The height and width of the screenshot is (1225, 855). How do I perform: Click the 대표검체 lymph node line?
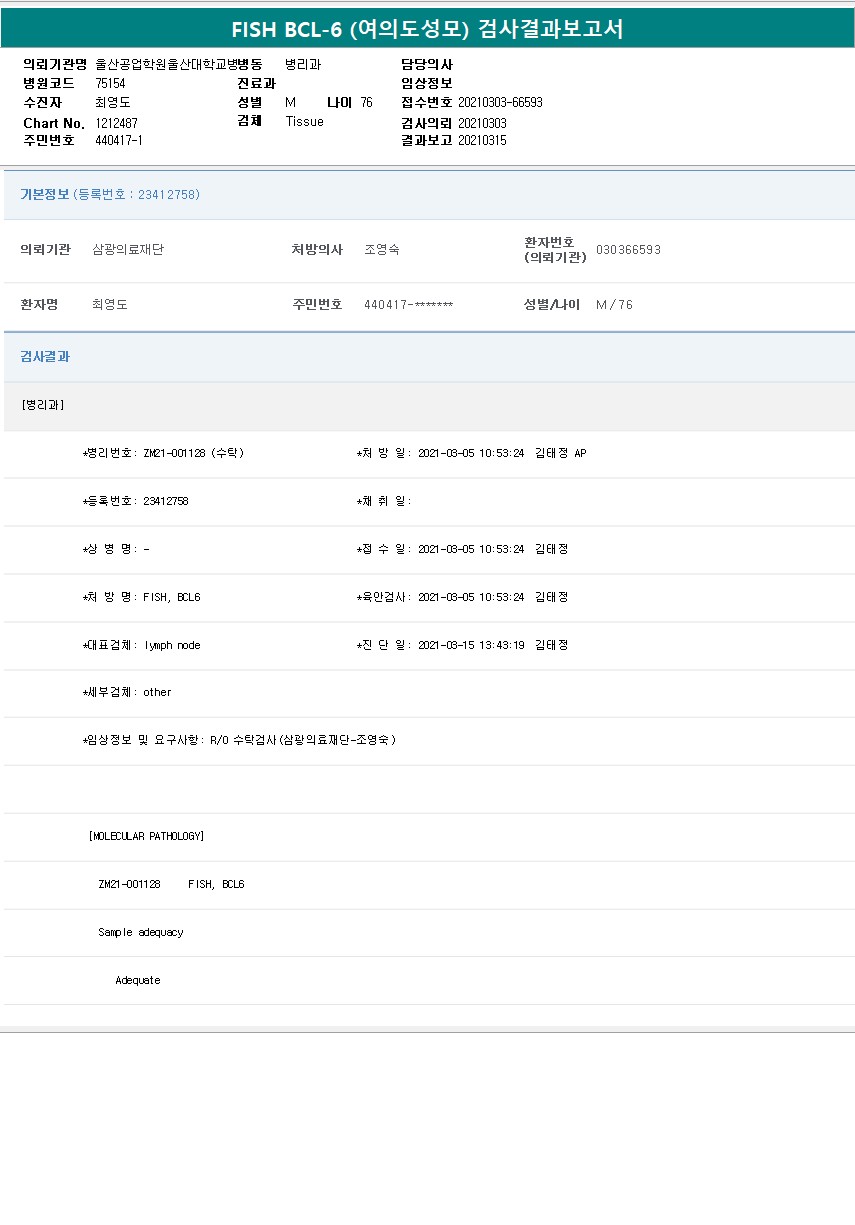tap(142, 645)
